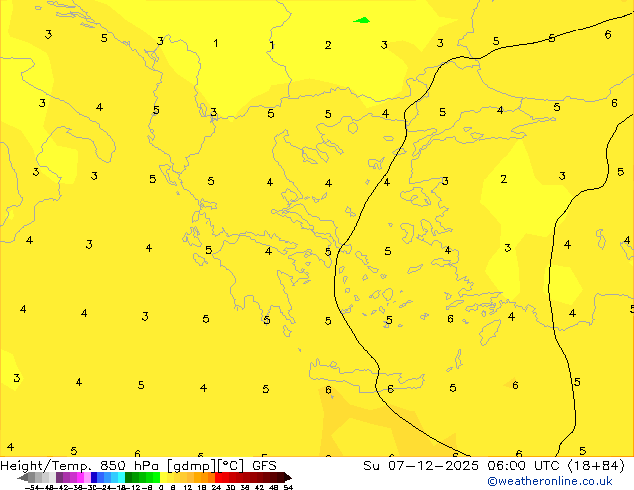
Task: Click the "[gdmp]" unit label
Action: [x=188, y=465]
